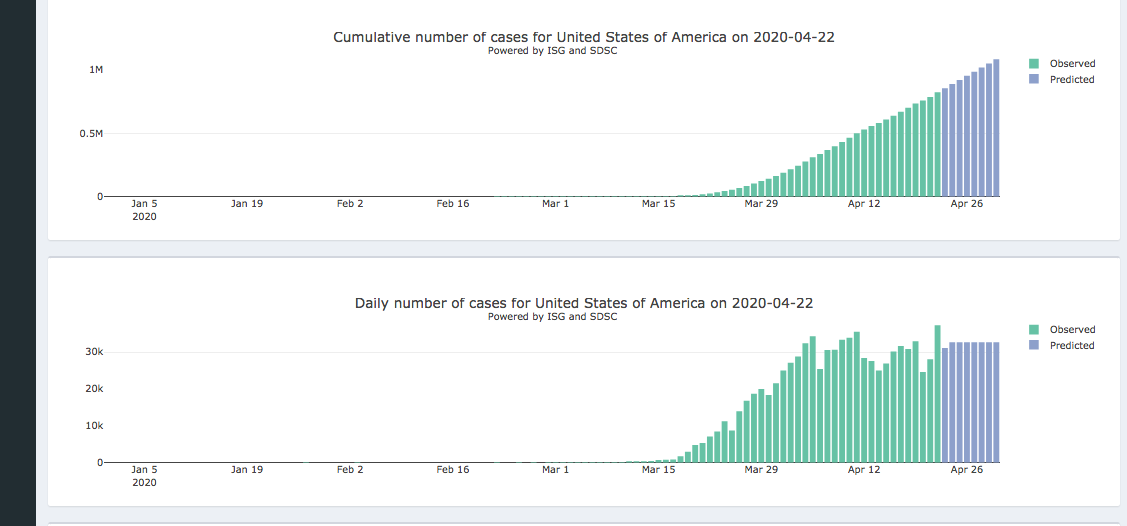Click the '1M' y-axis label on cumulative chart
This screenshot has width=1127, height=526.
[96, 70]
